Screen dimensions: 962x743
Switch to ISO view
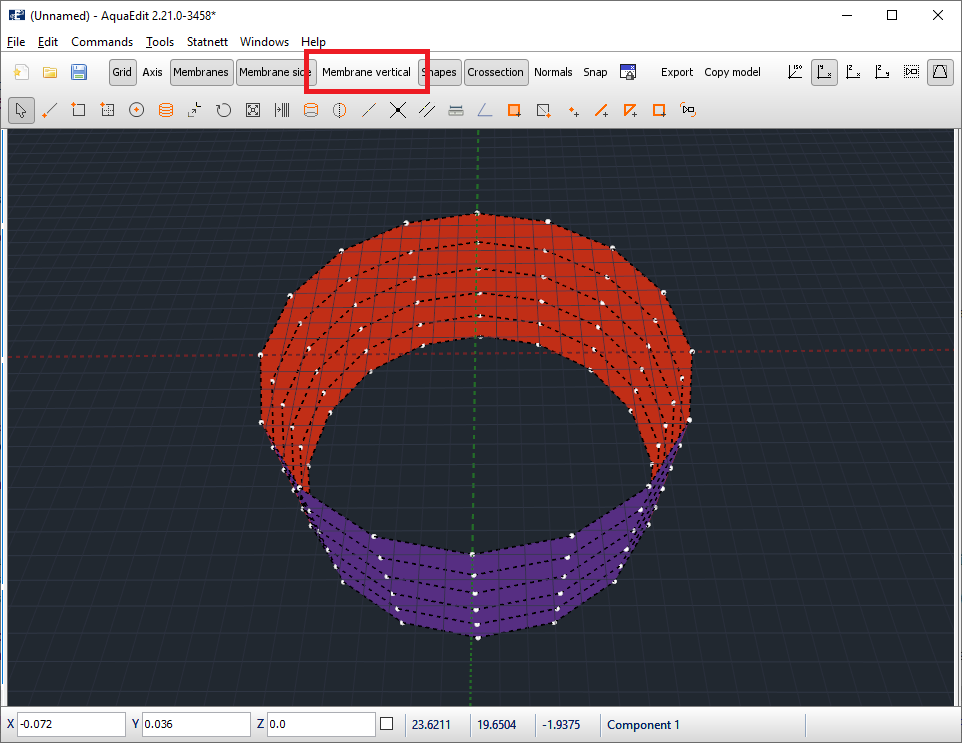[795, 72]
